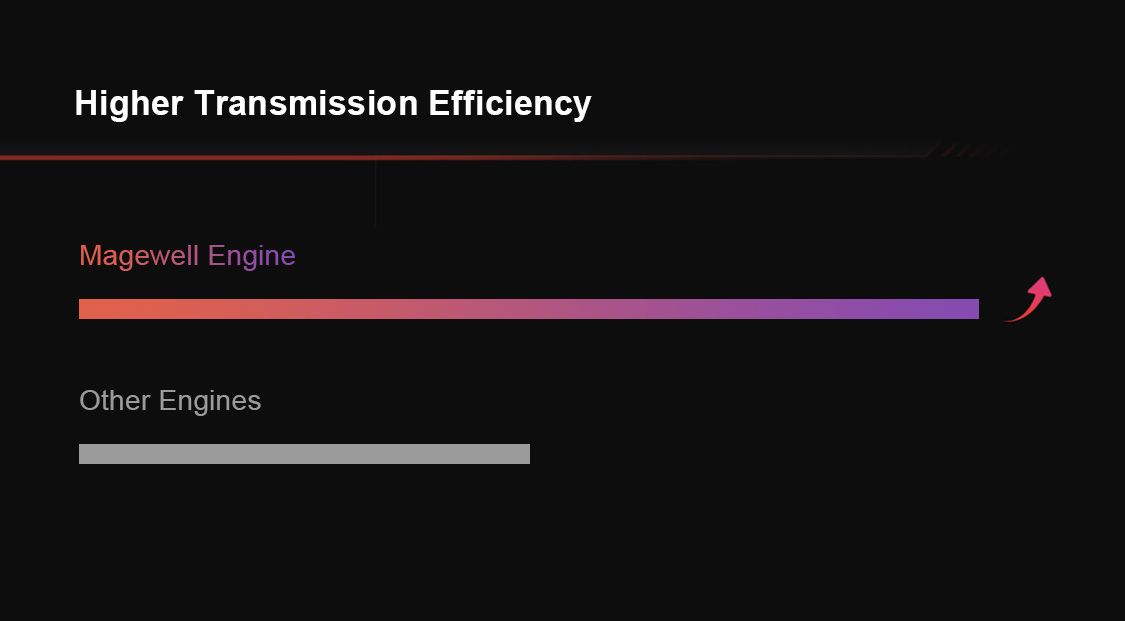This screenshot has width=1125, height=621.
Task: Click the purple "Engine" word beside Magewell
Action: [252, 256]
